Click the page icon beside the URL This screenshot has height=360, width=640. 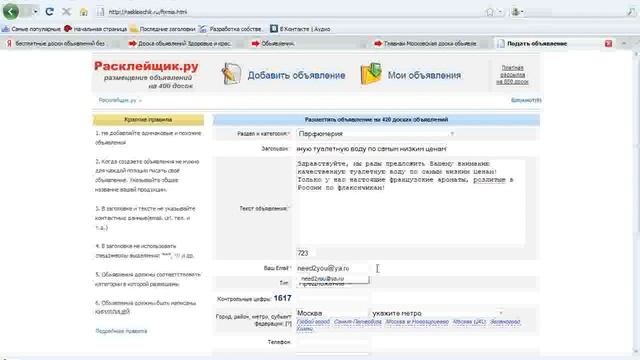tap(100, 12)
